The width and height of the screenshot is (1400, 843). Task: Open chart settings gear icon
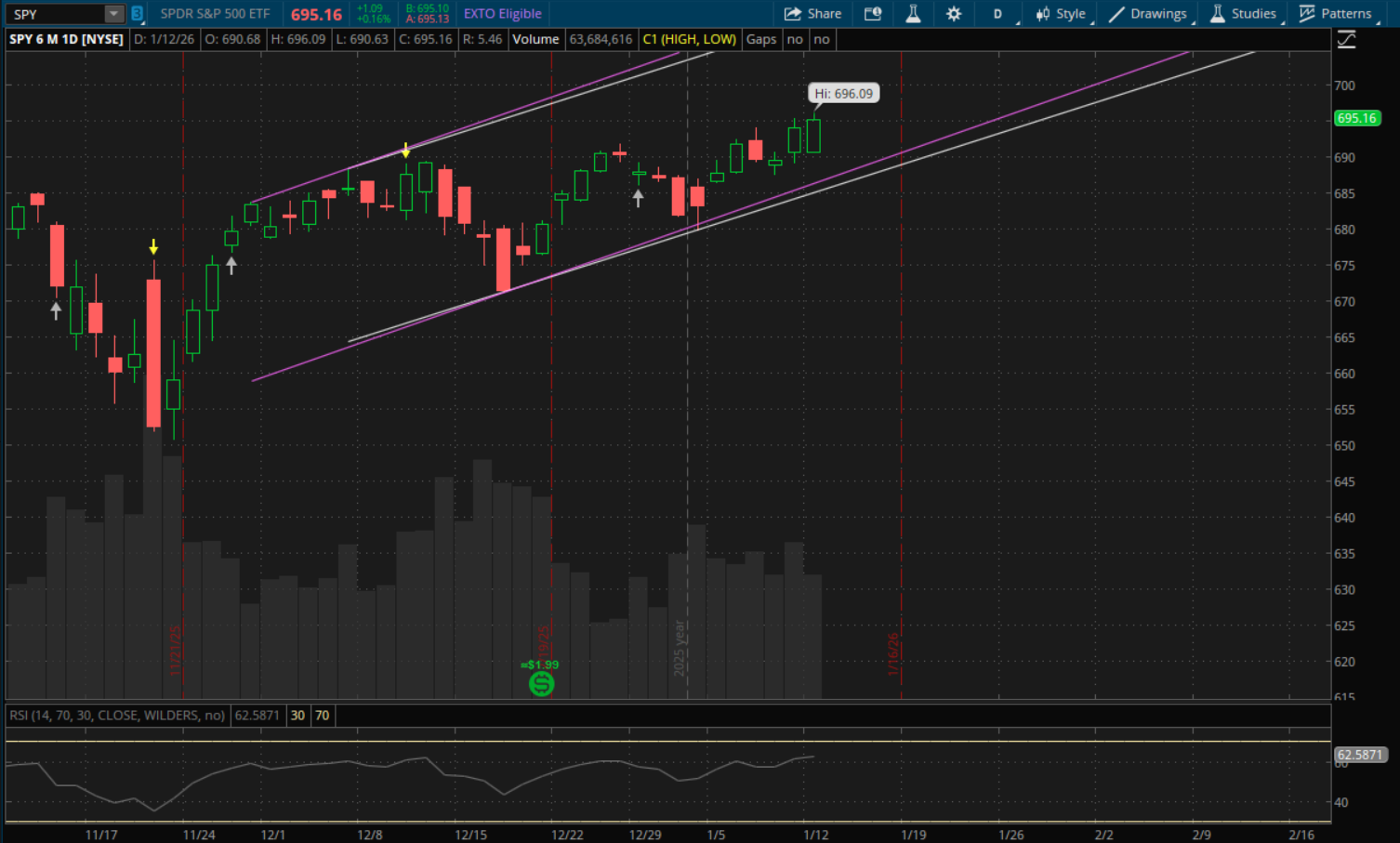(954, 14)
